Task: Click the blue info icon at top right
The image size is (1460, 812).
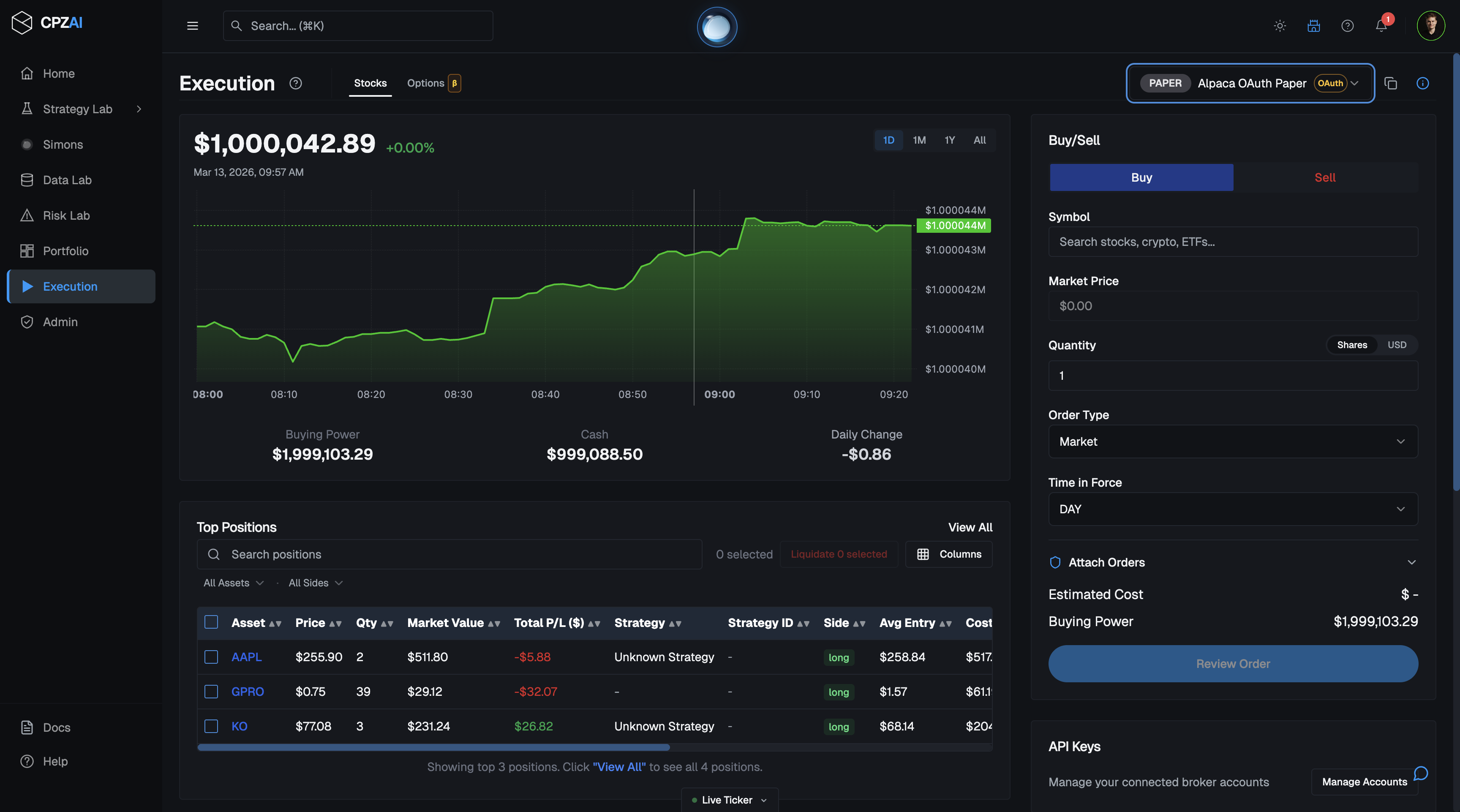Action: pyautogui.click(x=1422, y=83)
